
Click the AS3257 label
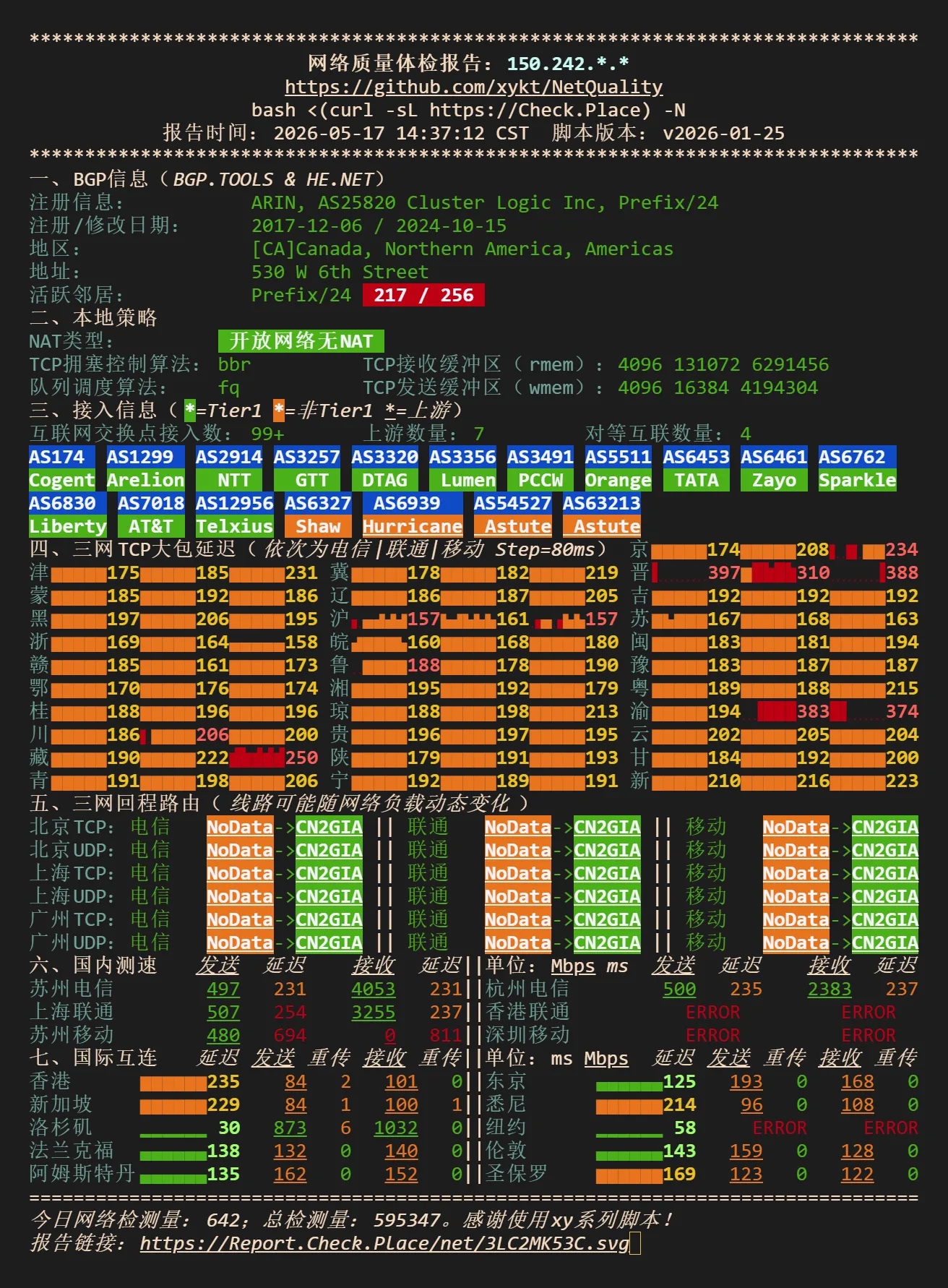(307, 457)
